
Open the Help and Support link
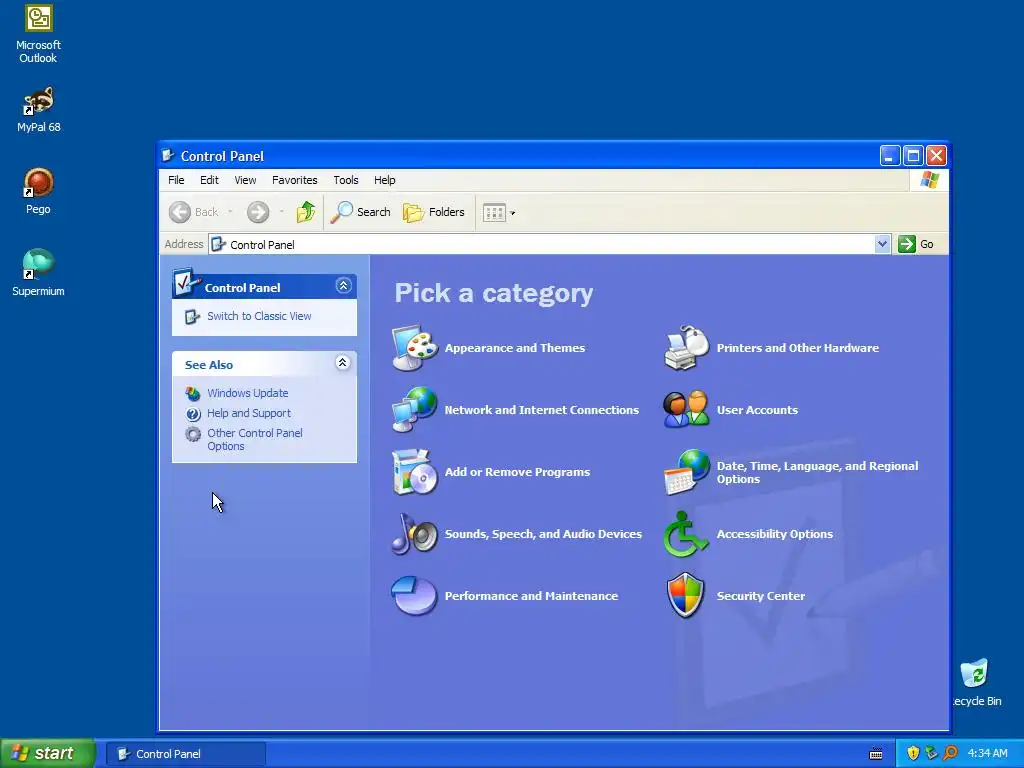[x=249, y=413]
